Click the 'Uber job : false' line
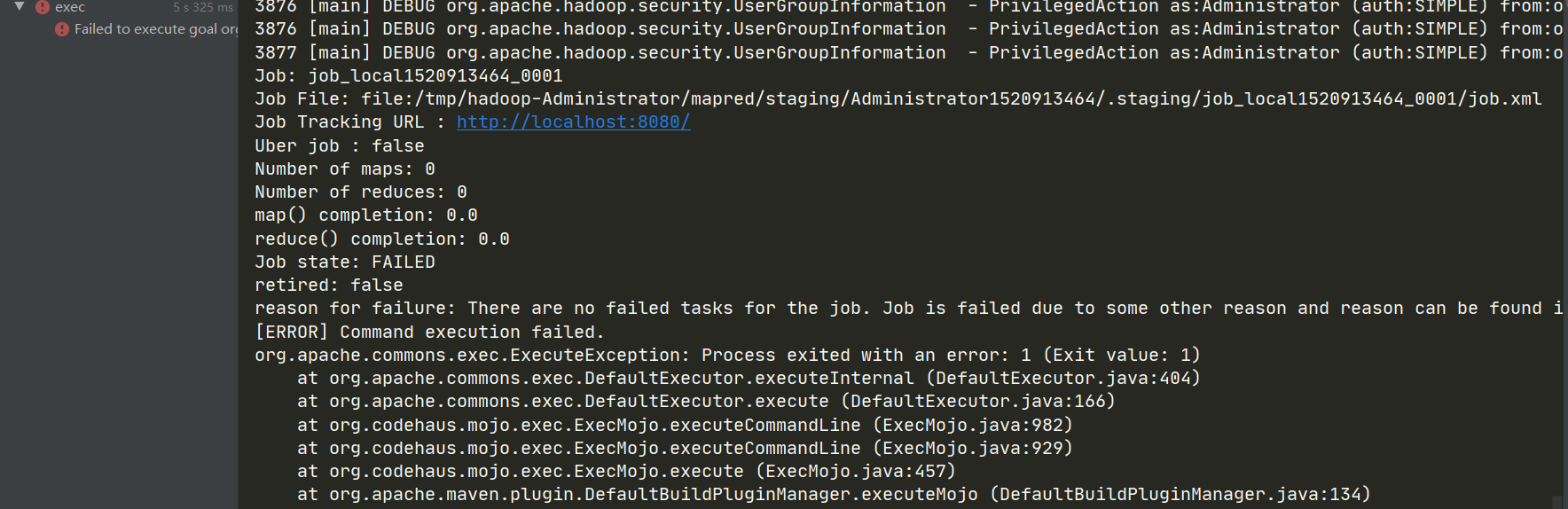This screenshot has width=1568, height=509. [x=340, y=145]
